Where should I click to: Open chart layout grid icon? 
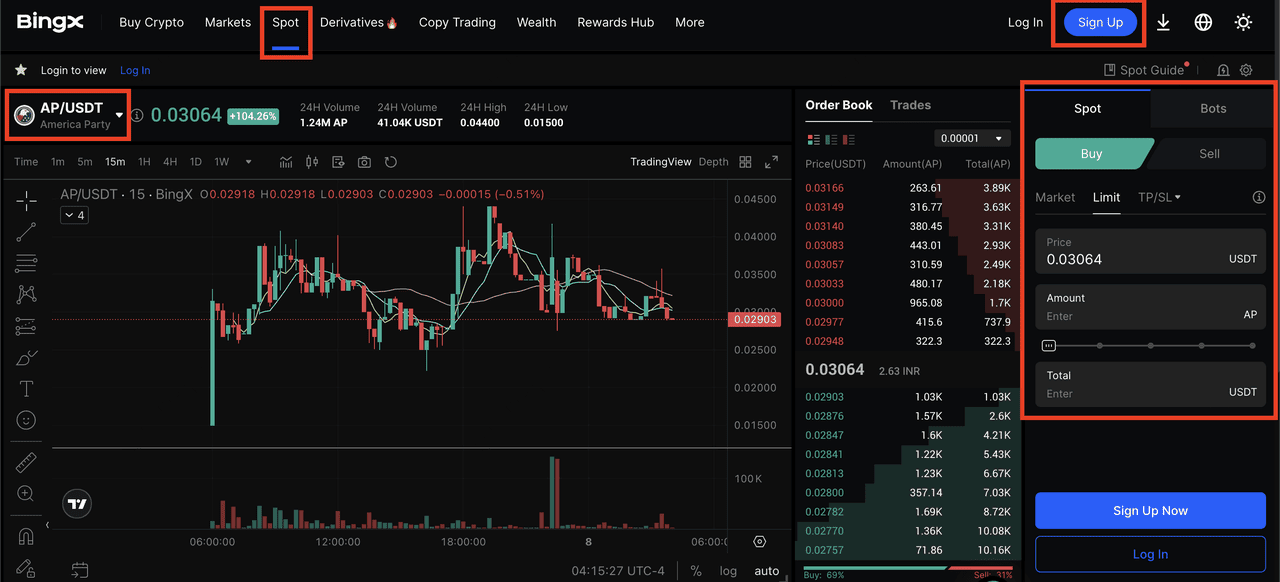tap(745, 162)
